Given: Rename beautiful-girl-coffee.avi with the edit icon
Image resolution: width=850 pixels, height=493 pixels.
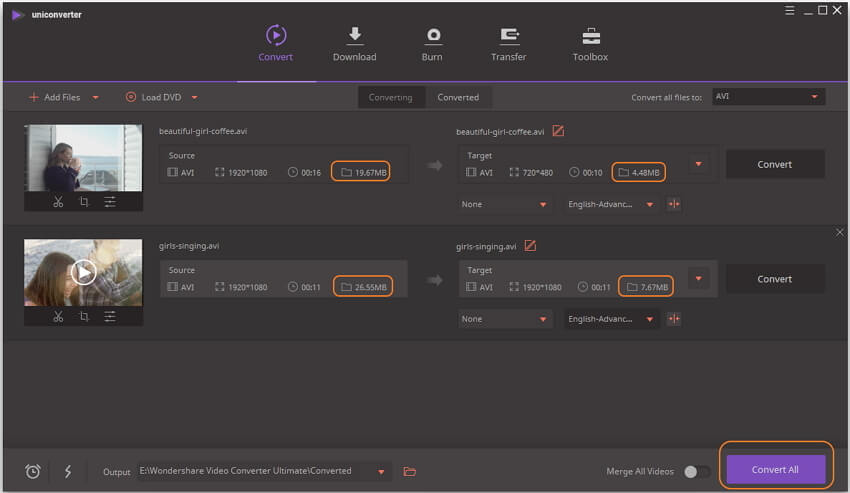Looking at the screenshot, I should click(558, 131).
